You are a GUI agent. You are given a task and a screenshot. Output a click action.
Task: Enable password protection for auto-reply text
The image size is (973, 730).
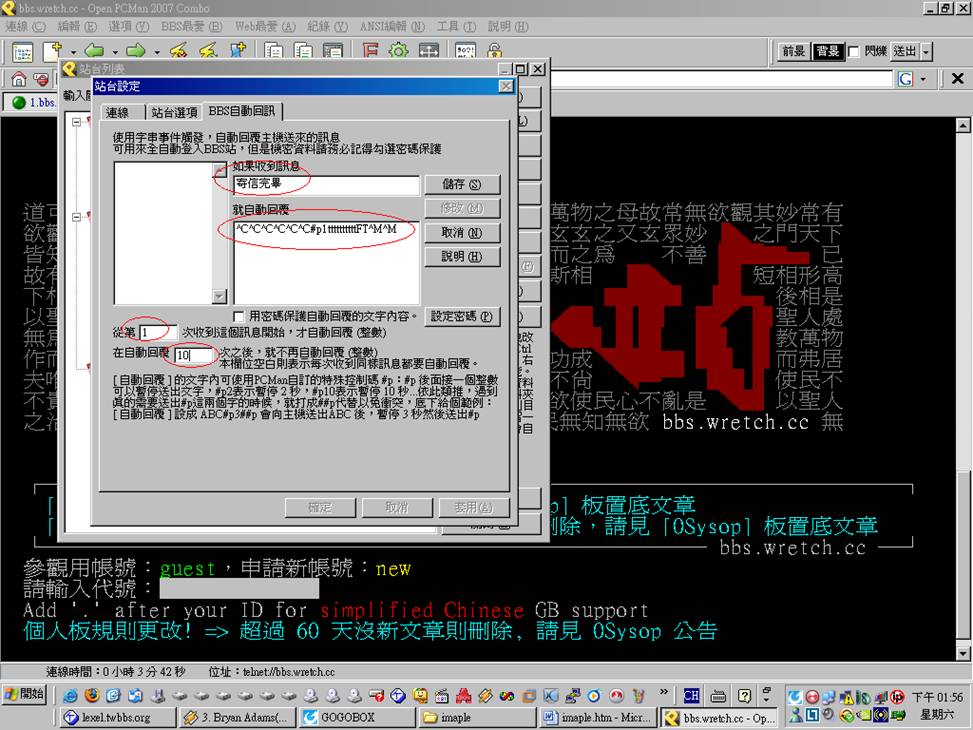pyautogui.click(x=239, y=316)
